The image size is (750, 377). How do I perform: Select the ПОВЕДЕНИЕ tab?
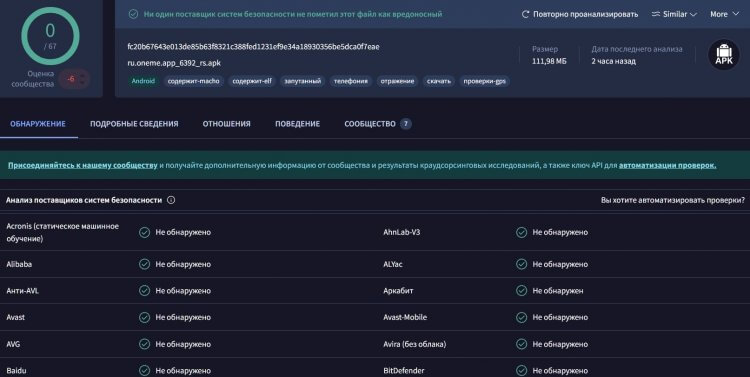pos(298,124)
